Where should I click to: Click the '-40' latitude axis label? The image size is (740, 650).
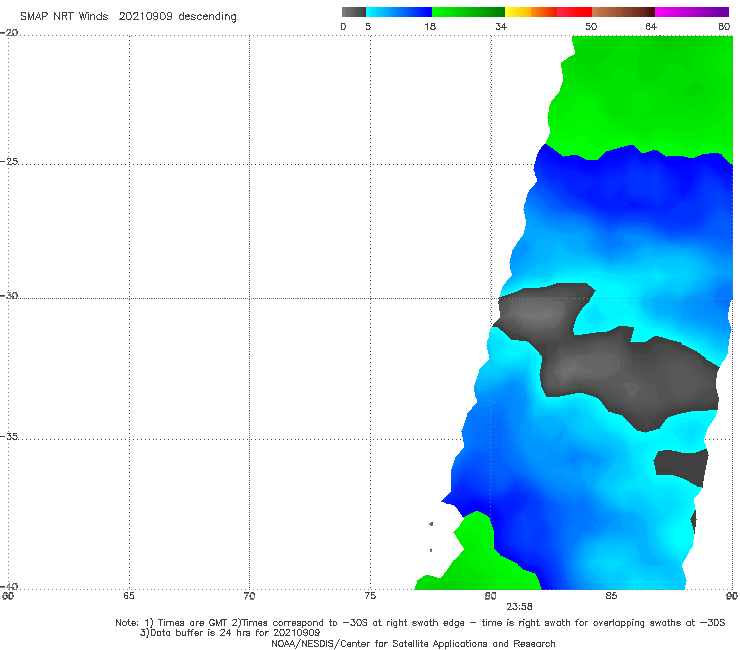click(x=10, y=586)
